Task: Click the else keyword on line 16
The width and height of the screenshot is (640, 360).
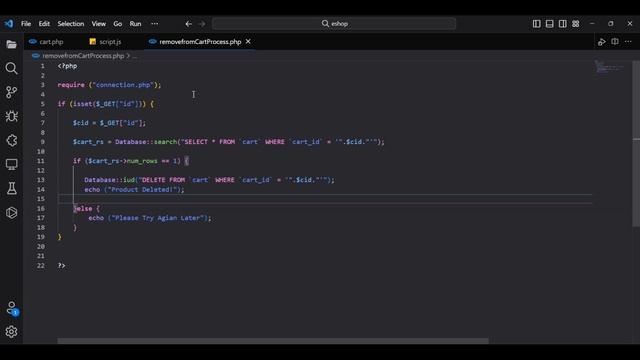Action: [84, 209]
